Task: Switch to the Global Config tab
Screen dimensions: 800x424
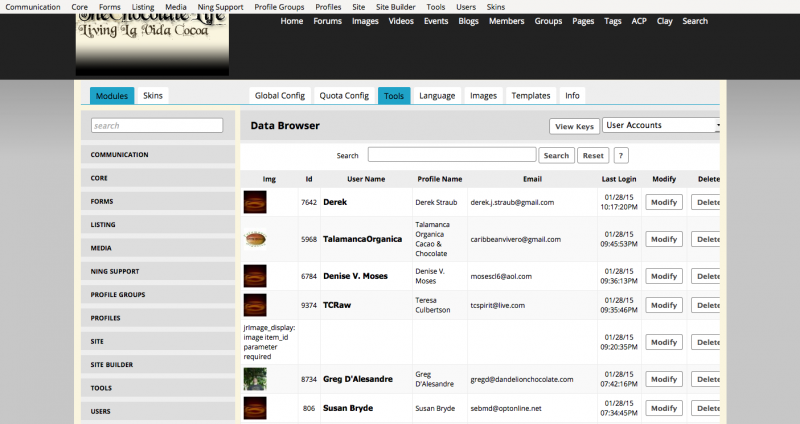Action: (x=279, y=96)
